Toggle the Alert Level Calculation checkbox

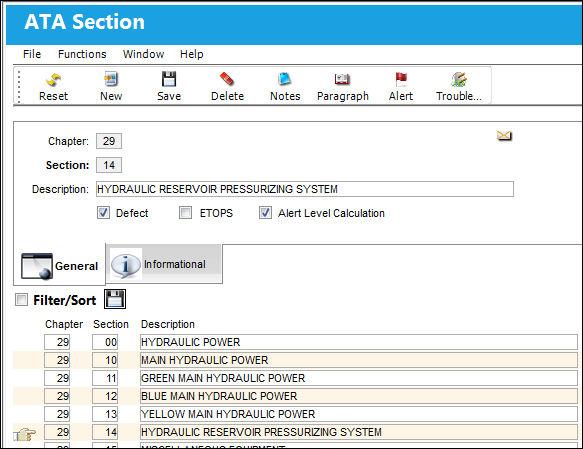pos(265,213)
